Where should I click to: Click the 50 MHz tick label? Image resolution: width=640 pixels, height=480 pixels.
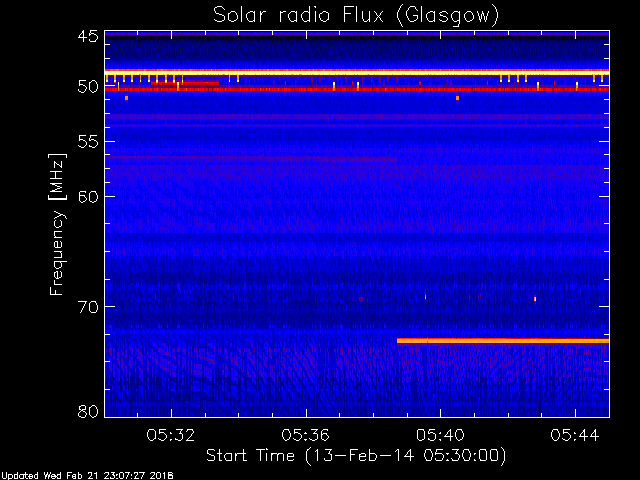[x=88, y=87]
